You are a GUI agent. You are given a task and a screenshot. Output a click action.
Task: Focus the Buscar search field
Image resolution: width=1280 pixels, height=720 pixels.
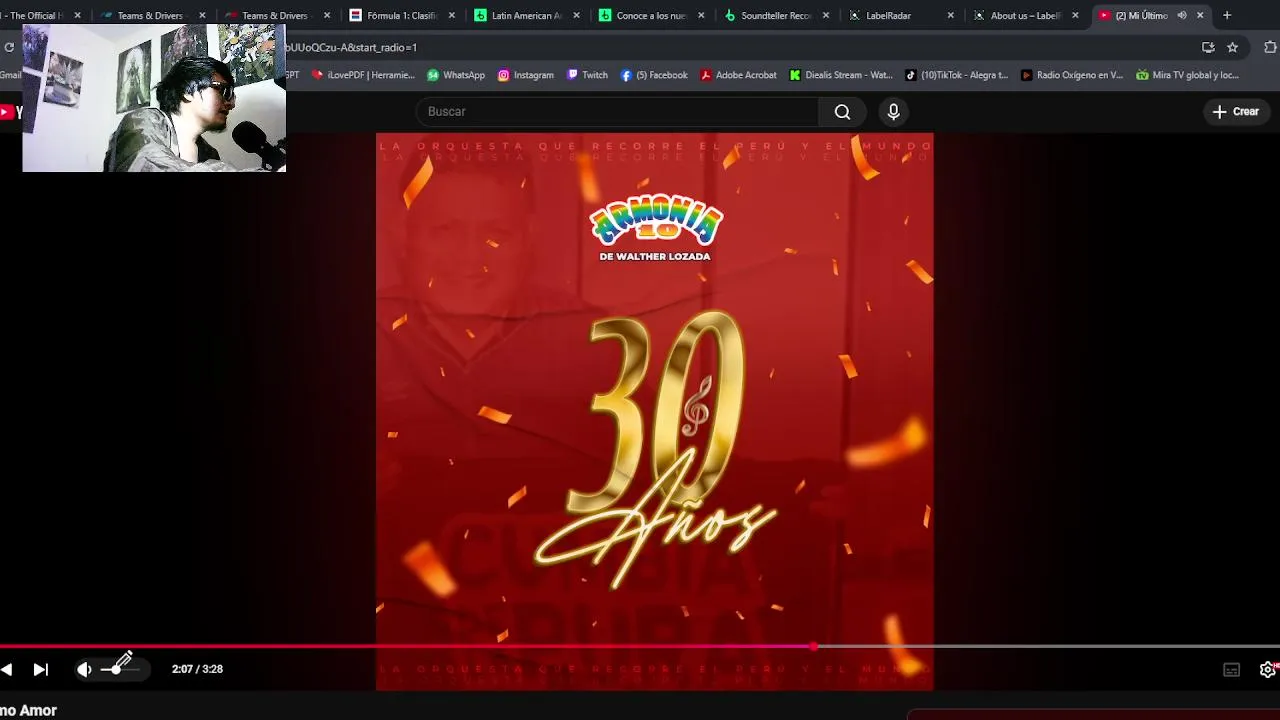617,112
